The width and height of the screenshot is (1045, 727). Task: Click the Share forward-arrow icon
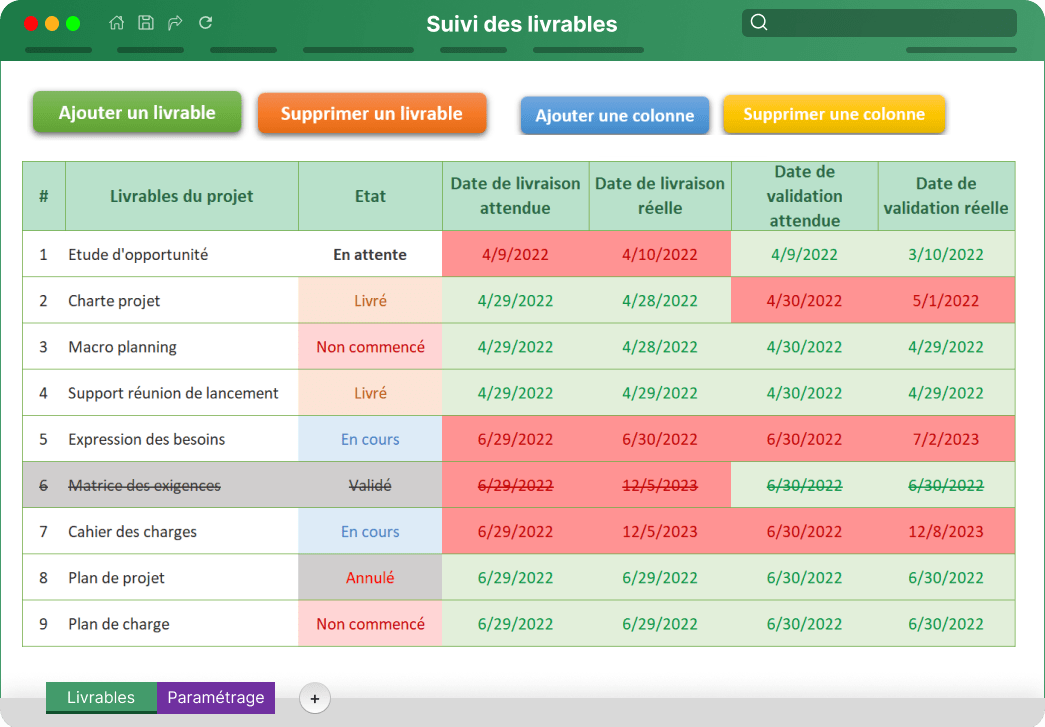pyautogui.click(x=174, y=22)
